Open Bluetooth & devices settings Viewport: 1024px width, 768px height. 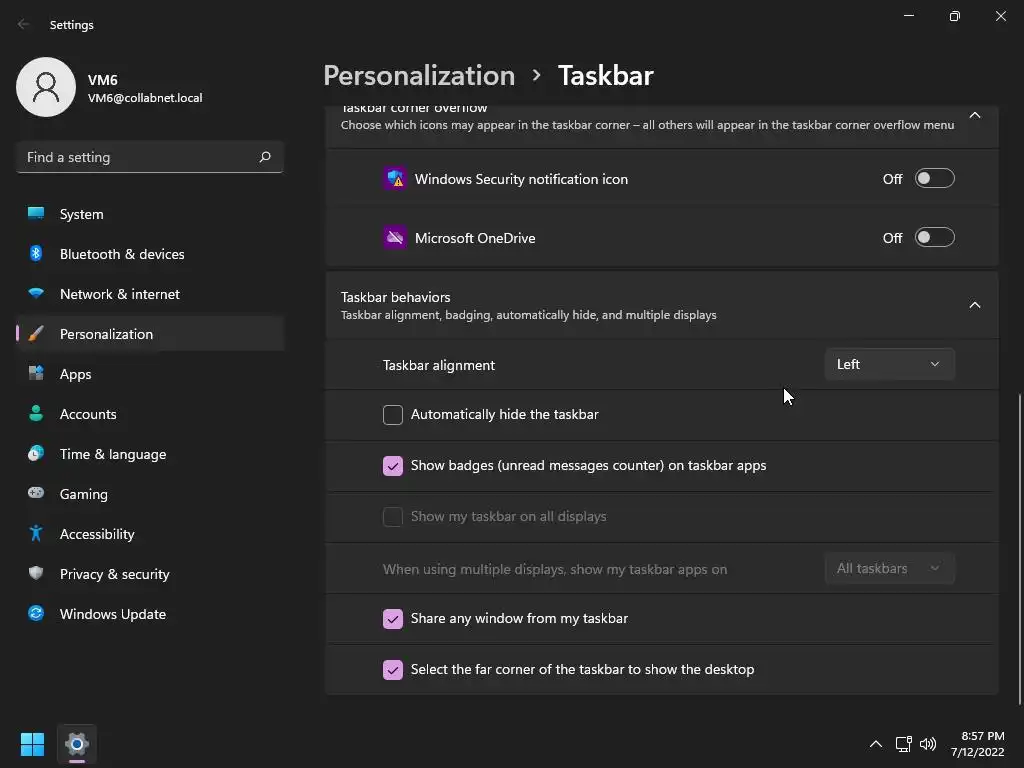tap(121, 254)
